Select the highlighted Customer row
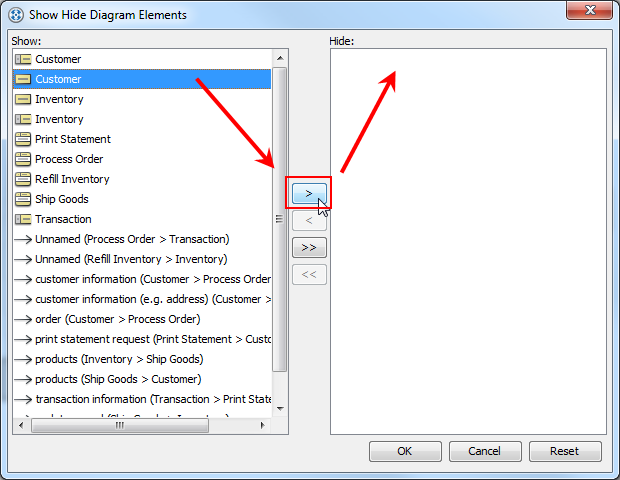Screen dimensions: 620x480 point(142,79)
